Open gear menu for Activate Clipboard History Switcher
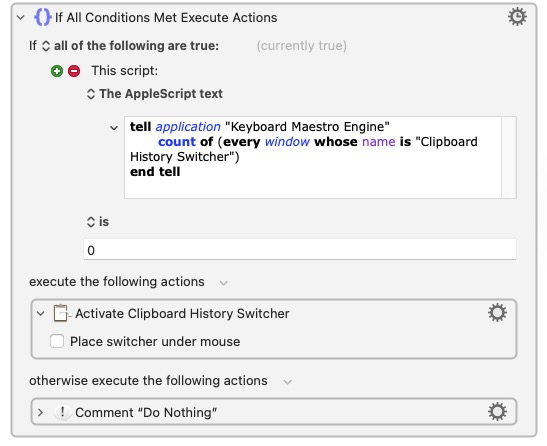This screenshot has width=547, height=446. 497,313
